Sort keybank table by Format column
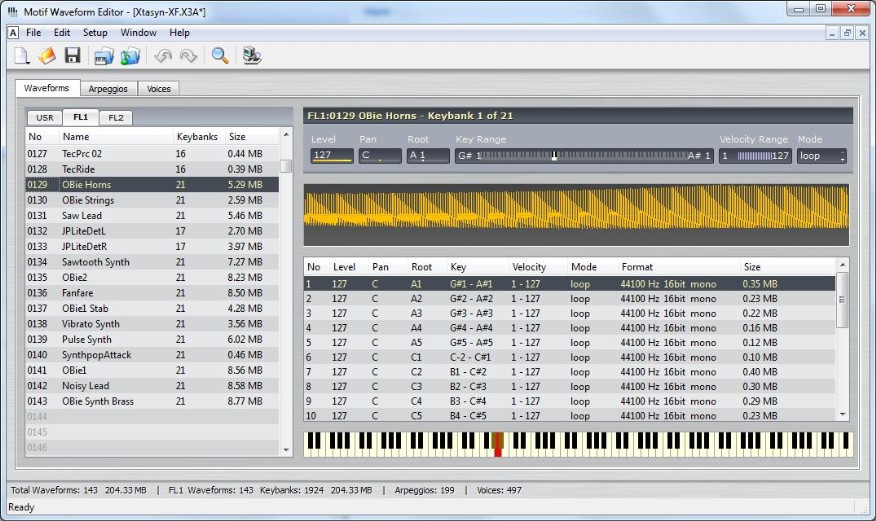The image size is (876, 521). click(678, 267)
